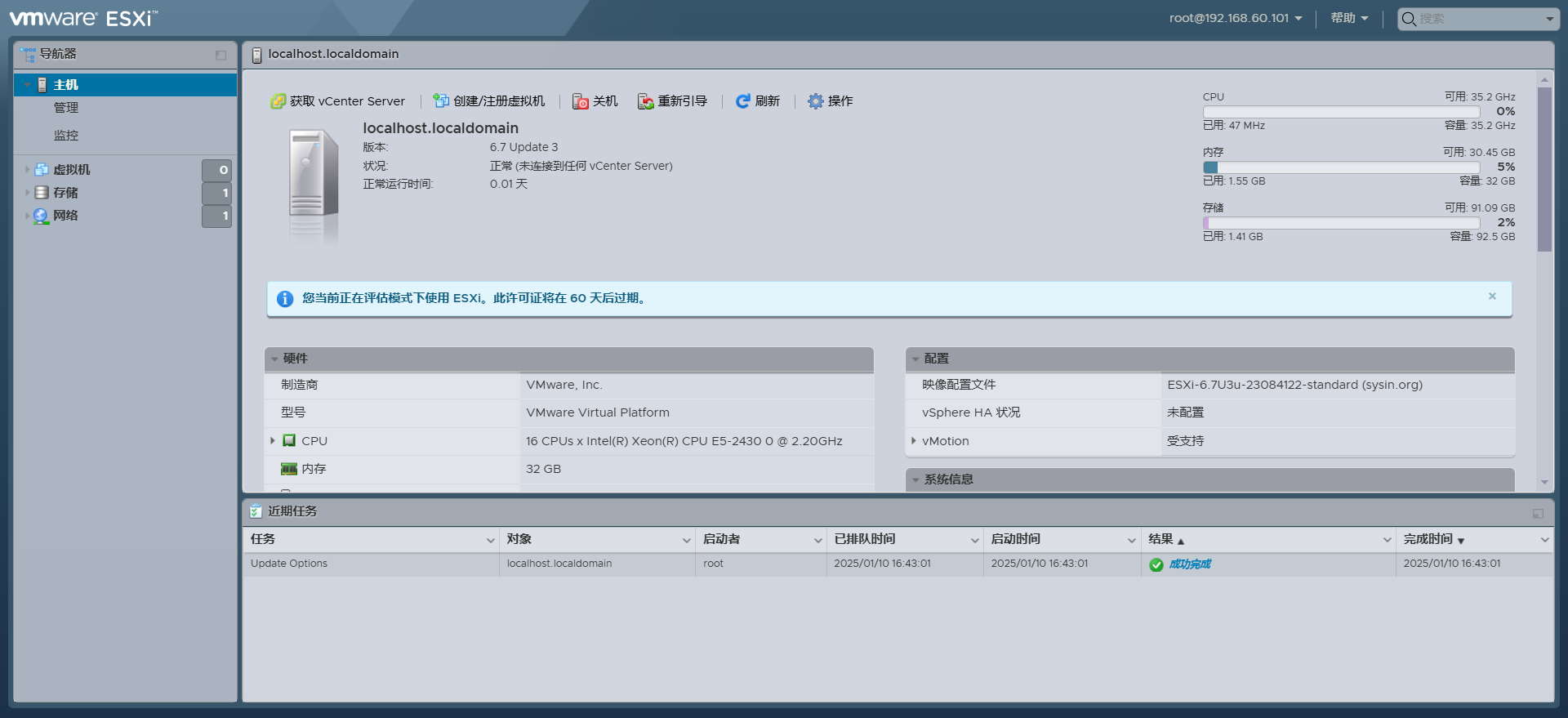Expand the Virtual Machines (虚拟机) tree node
The height and width of the screenshot is (718, 1568).
click(27, 170)
